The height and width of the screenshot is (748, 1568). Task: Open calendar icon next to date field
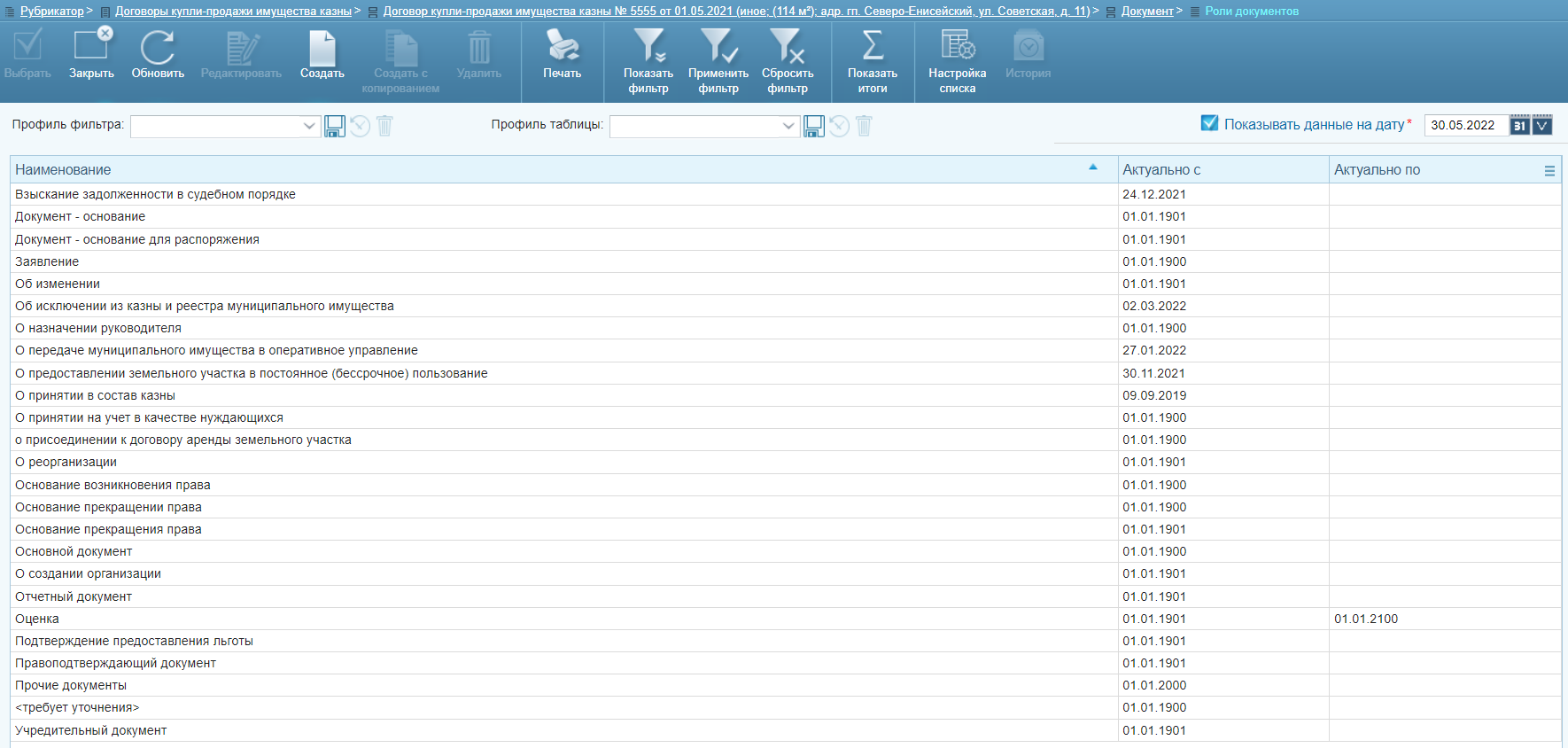pos(1520,125)
